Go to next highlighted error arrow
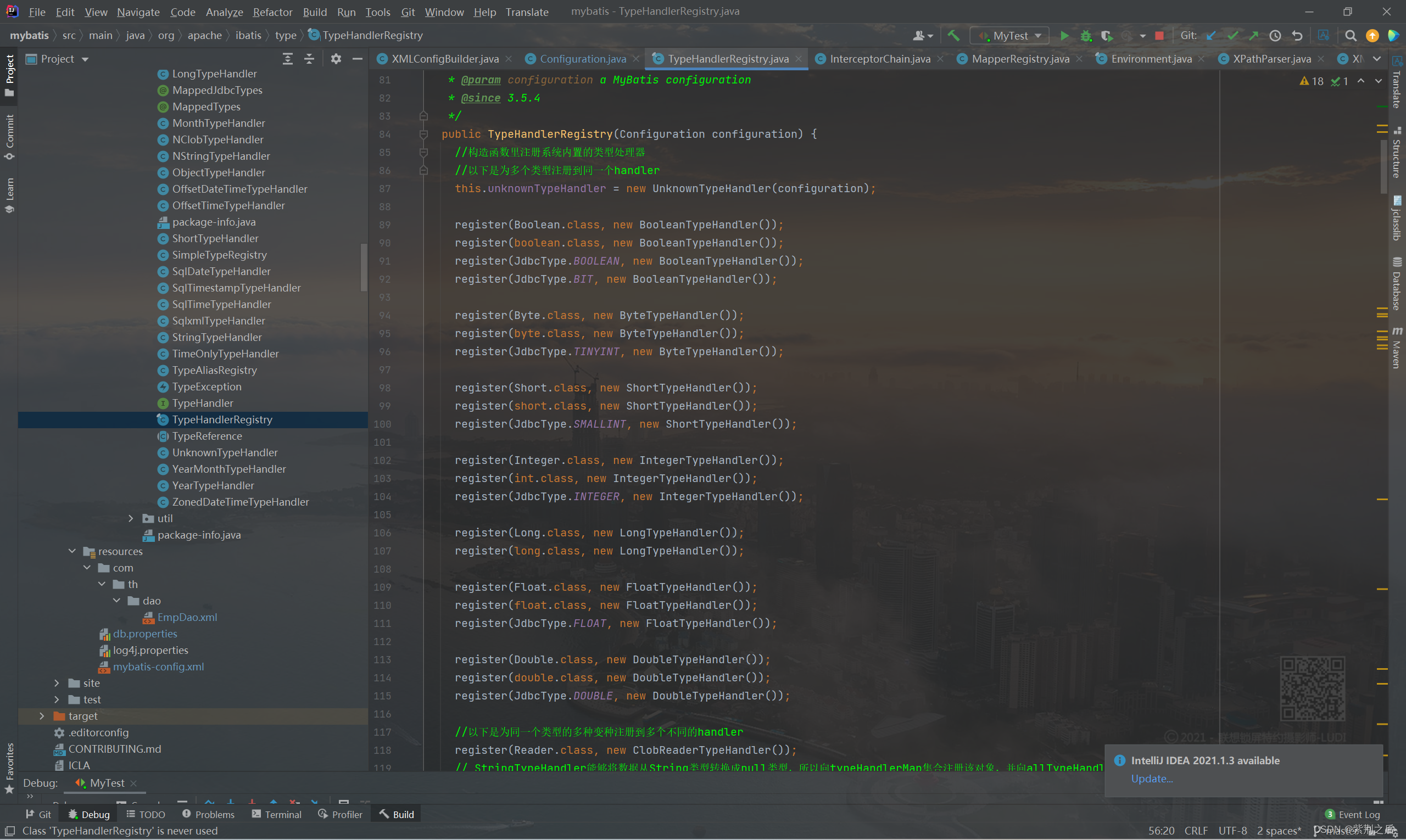The height and width of the screenshot is (840, 1406). pyautogui.click(x=1378, y=81)
